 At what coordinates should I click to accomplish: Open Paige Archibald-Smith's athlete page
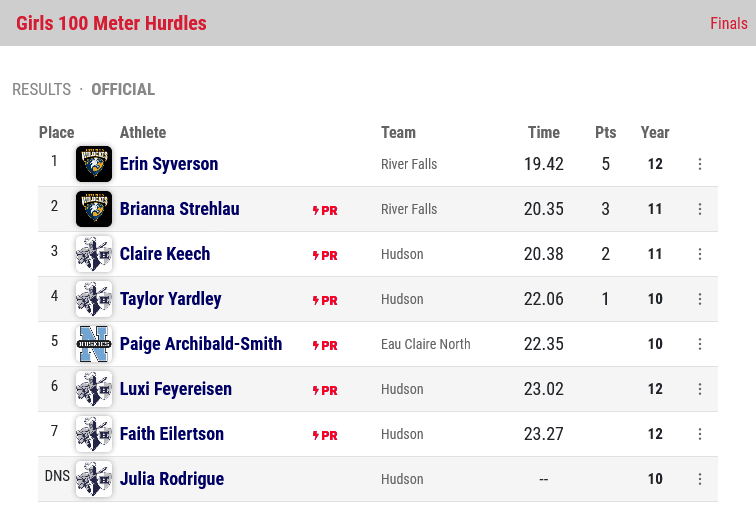coord(201,344)
